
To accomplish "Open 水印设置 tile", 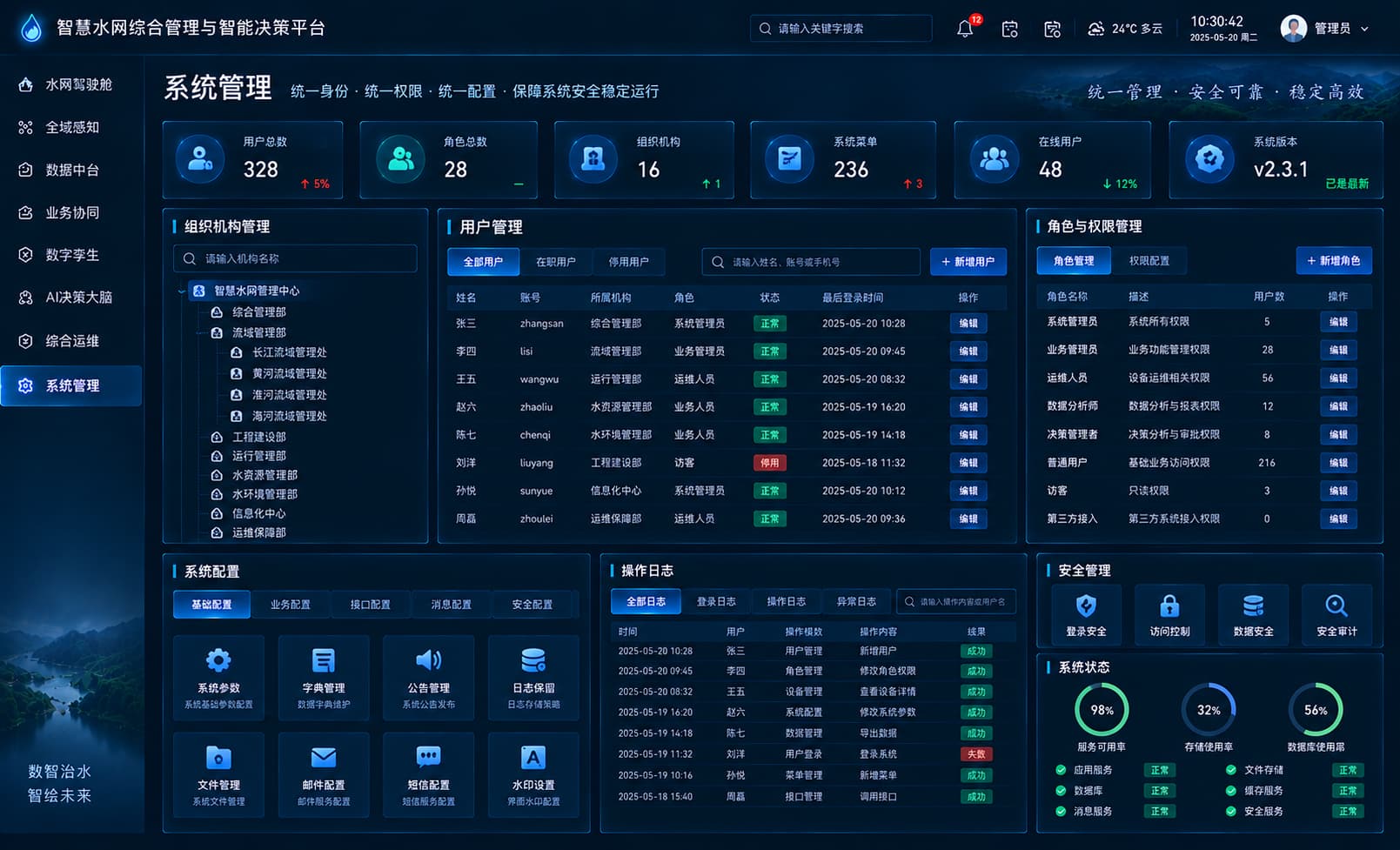I will coord(533,774).
